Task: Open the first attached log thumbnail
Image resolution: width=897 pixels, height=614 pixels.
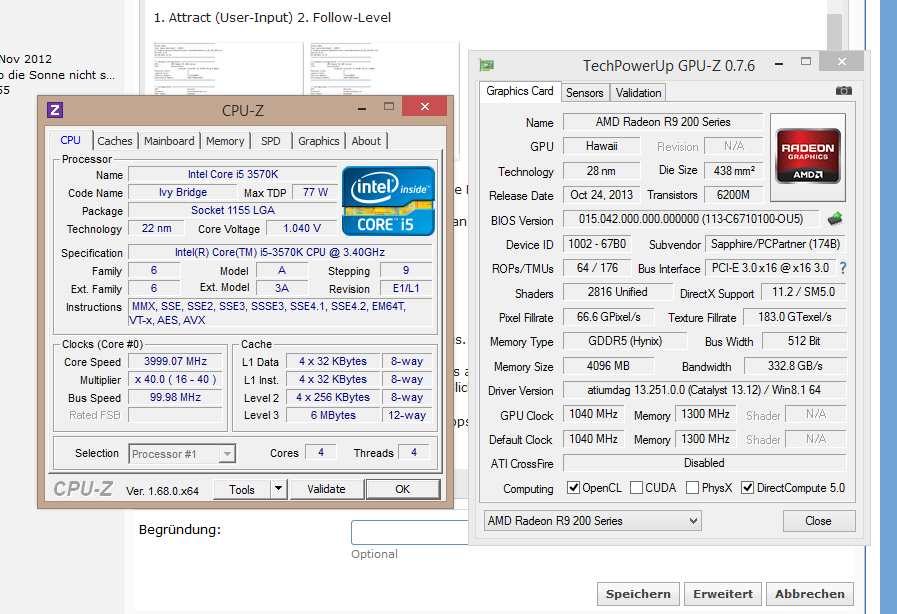Action: point(228,69)
